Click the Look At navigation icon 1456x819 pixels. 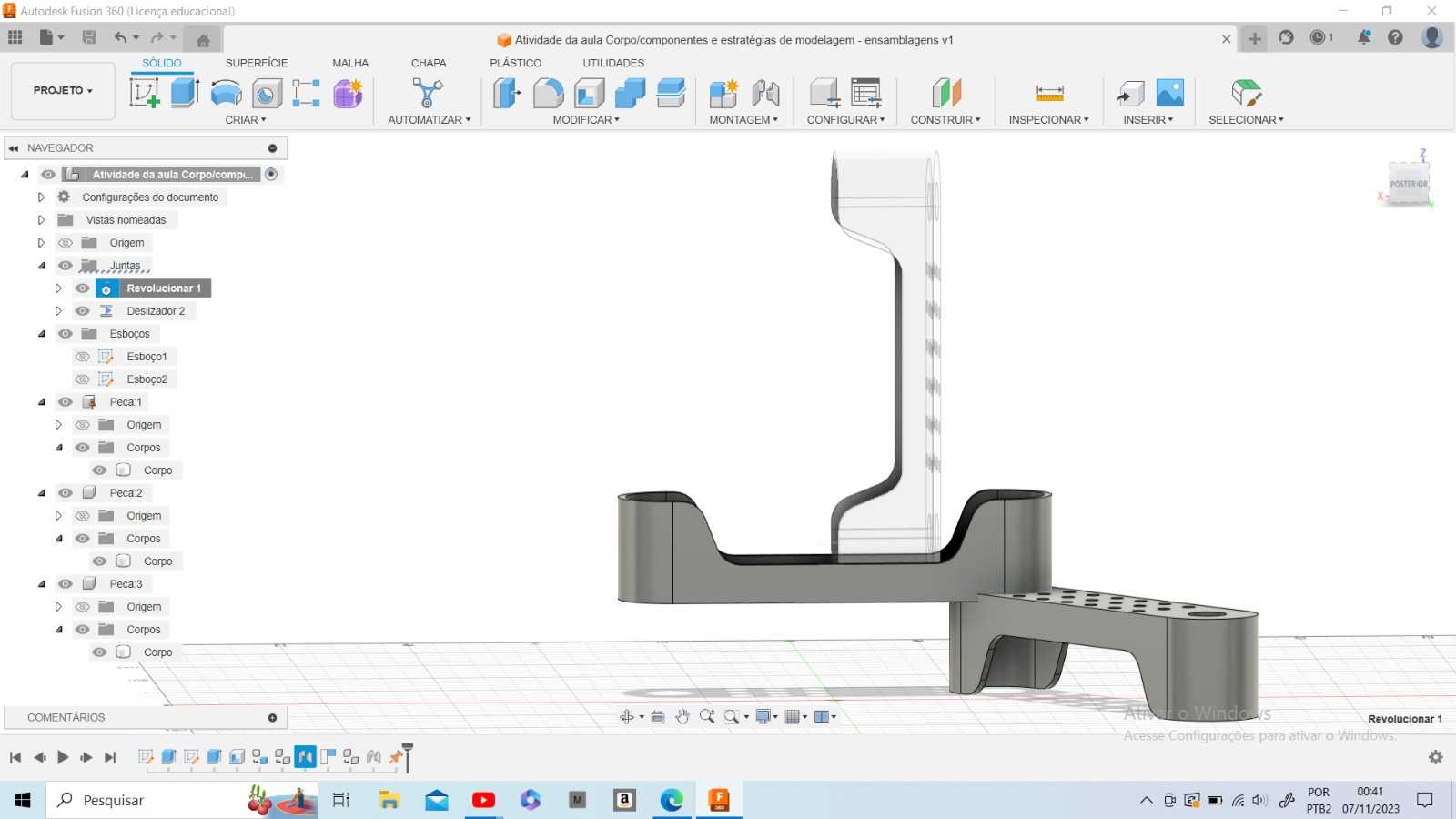658,717
